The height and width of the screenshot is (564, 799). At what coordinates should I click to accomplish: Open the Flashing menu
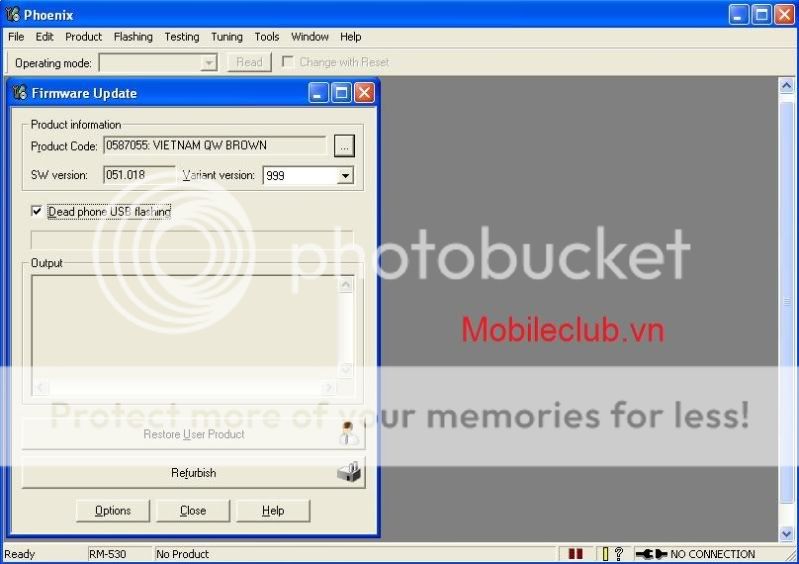133,37
